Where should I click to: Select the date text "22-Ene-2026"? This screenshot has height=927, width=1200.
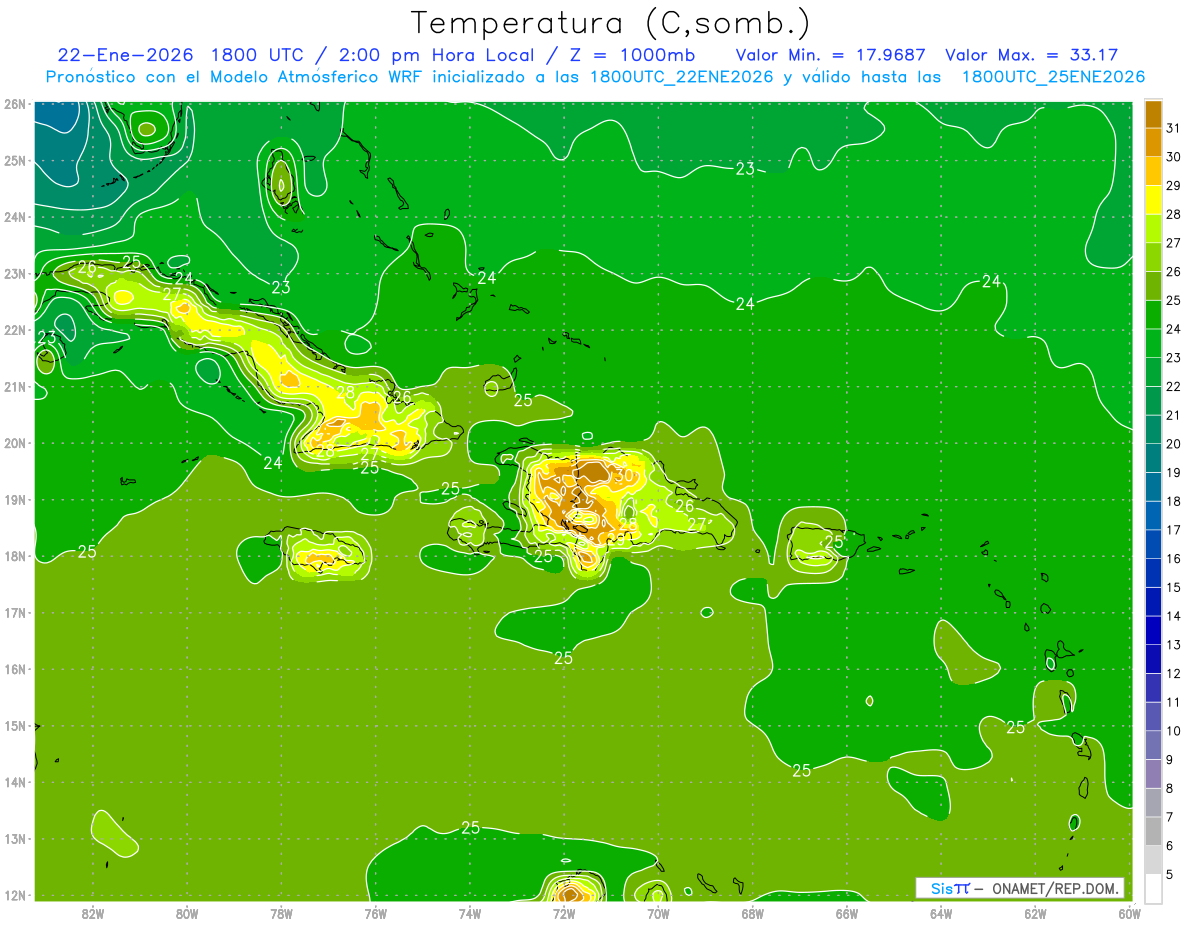click(x=127, y=55)
